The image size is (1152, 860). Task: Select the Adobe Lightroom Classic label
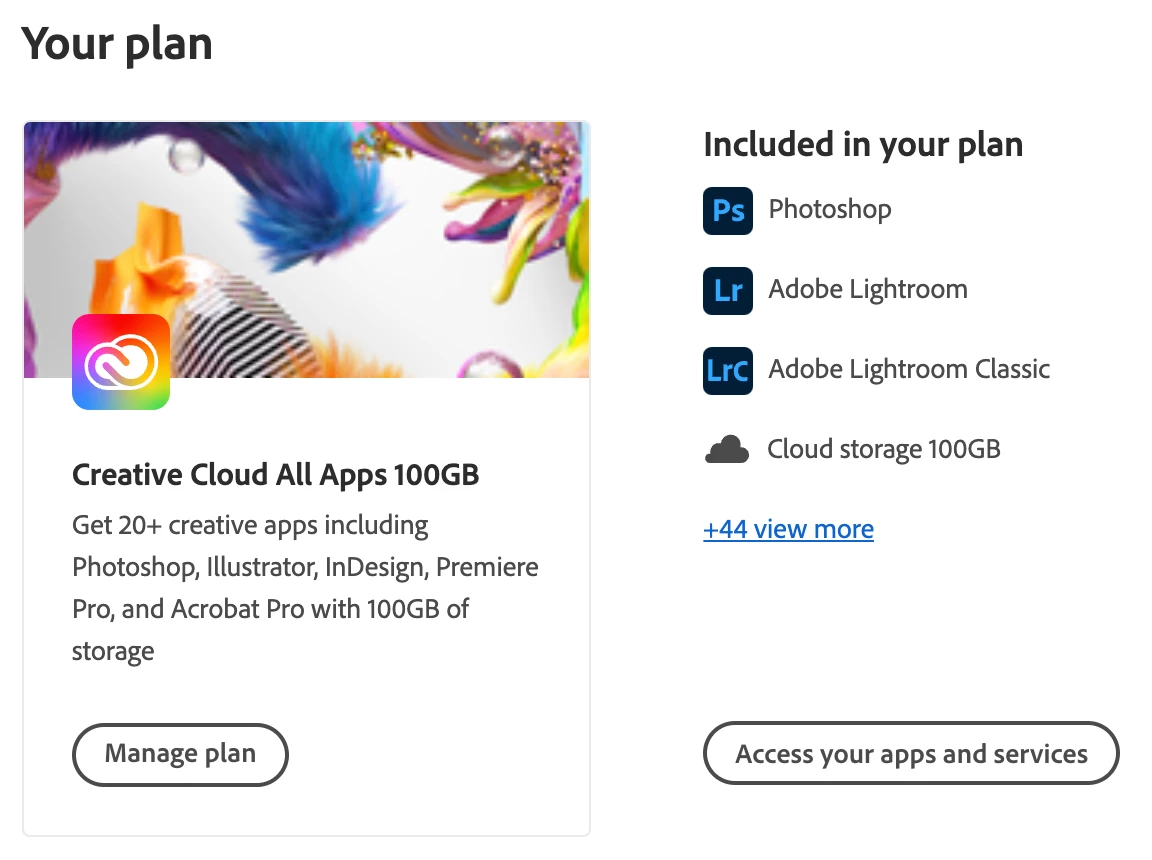[x=908, y=370]
